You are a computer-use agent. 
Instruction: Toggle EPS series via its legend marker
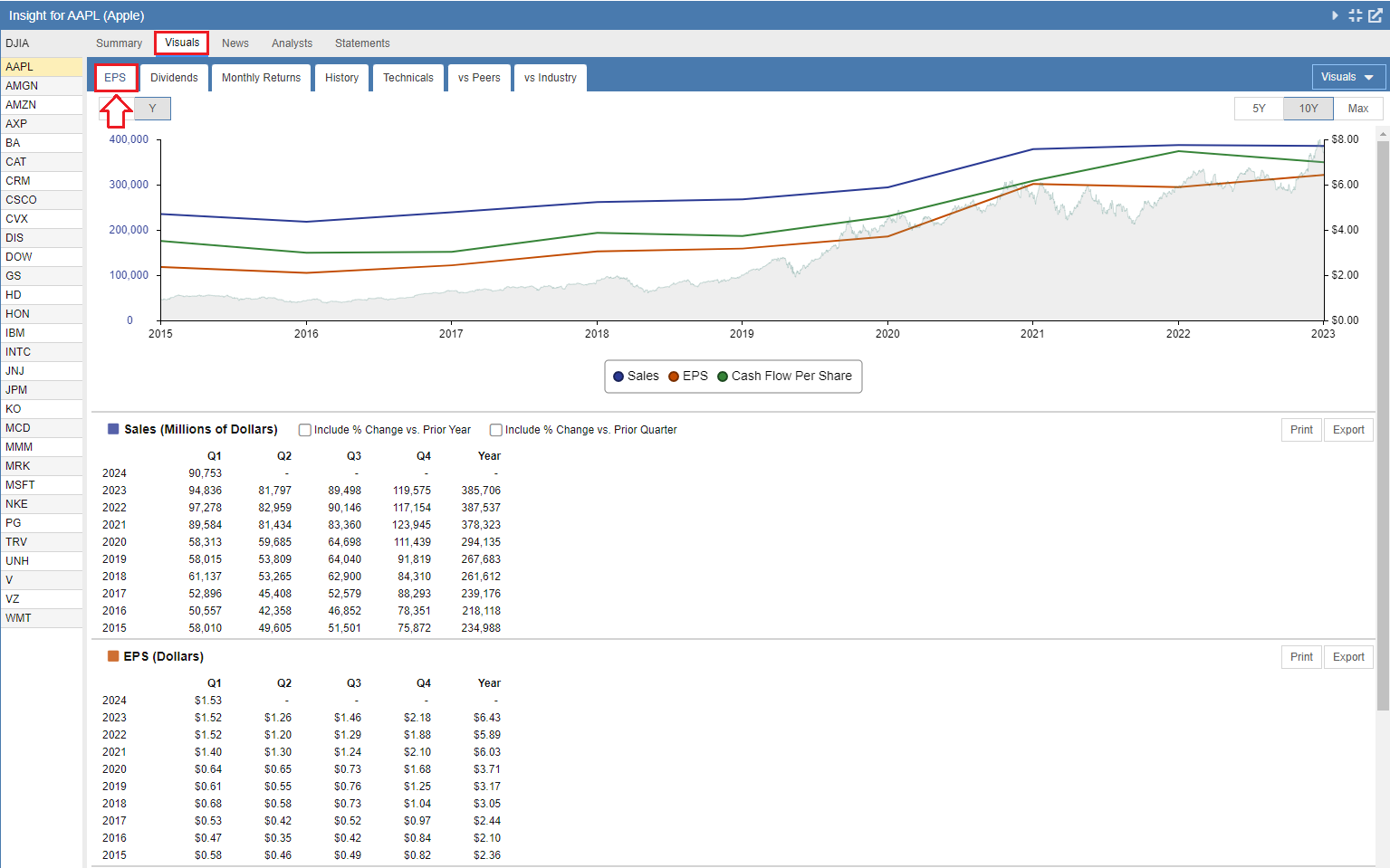[x=674, y=377]
